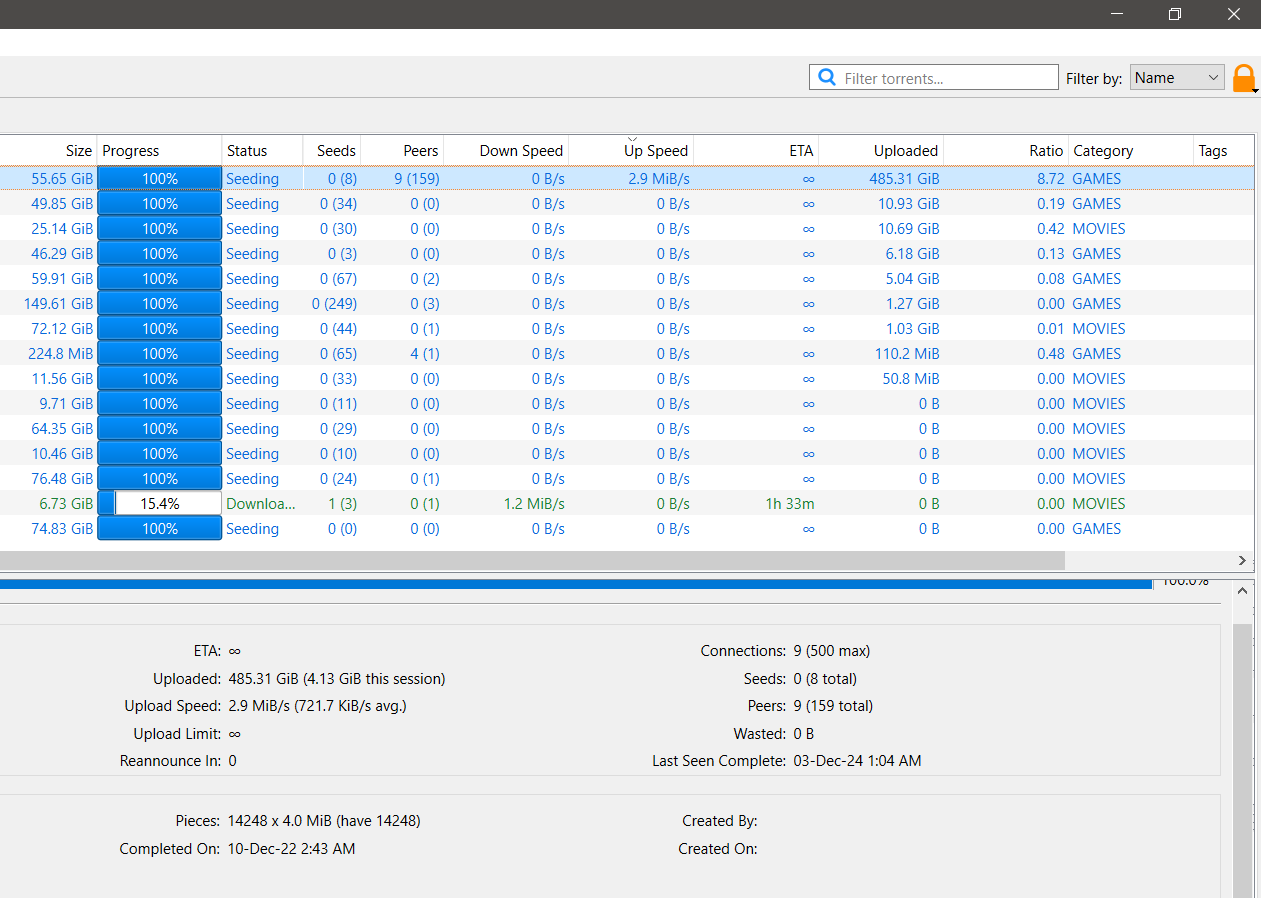The width and height of the screenshot is (1261, 898).
Task: Select the 224.8 MiB torrent row
Action: click(x=627, y=354)
